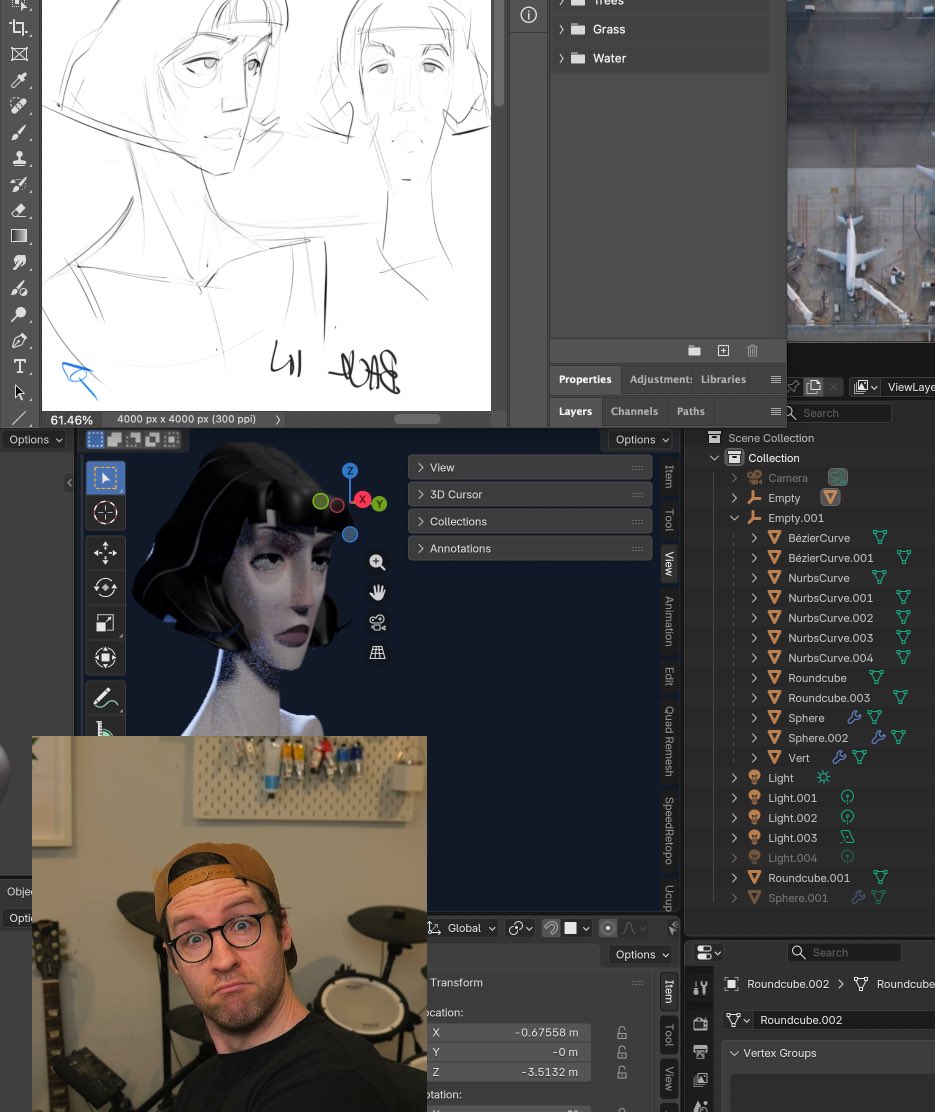Select the Dodge tool
Image resolution: width=935 pixels, height=1112 pixels.
19,314
